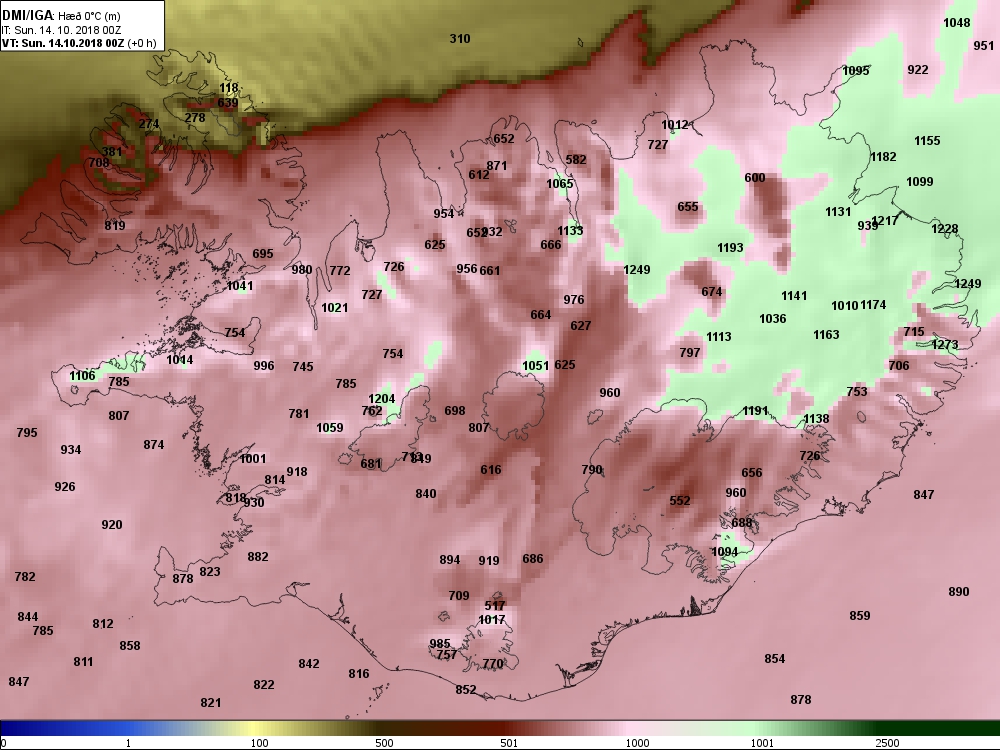Click the "DMI/IGA: Hæð 0°C (m)" title line
The image size is (1000, 750).
tap(61, 15)
